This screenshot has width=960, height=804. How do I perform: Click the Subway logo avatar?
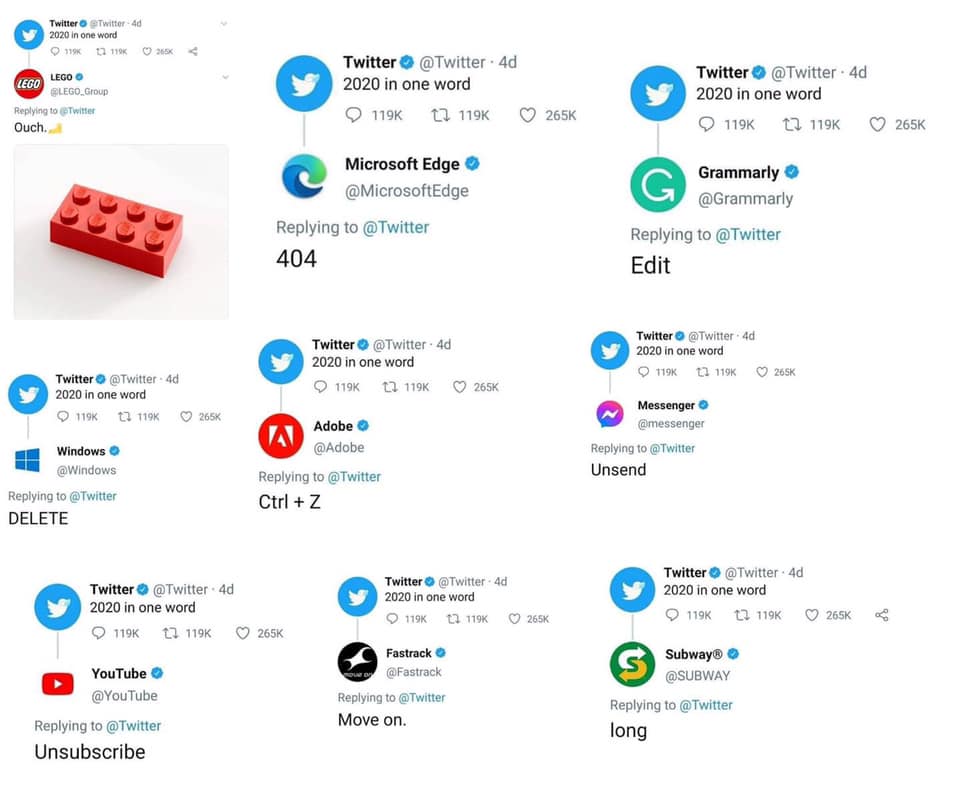tap(632, 665)
